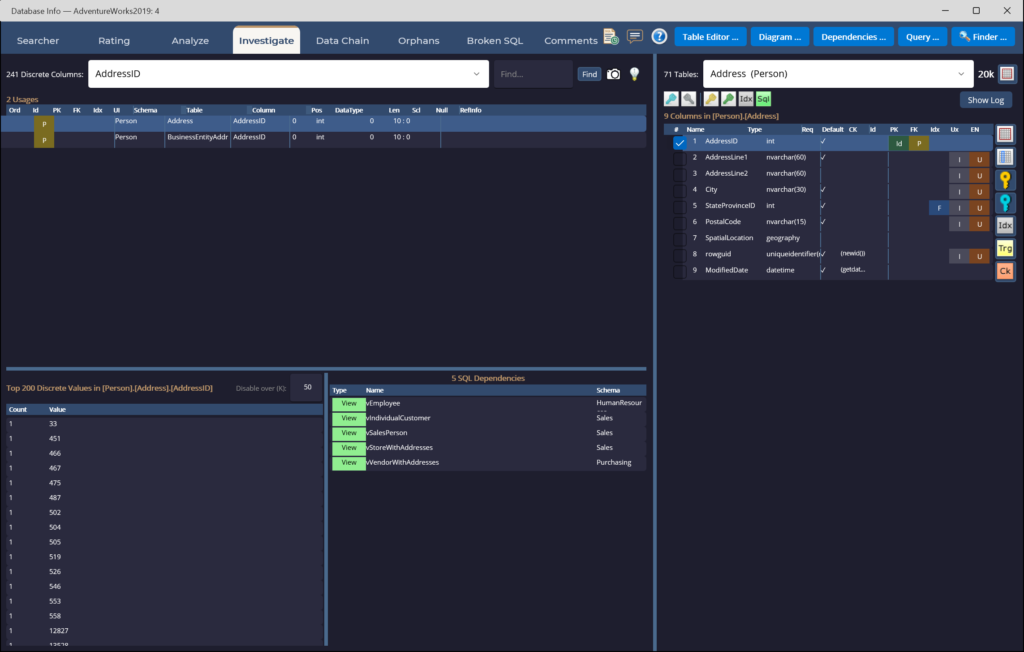Switch to the Broken SQL tab
Image resolution: width=1024 pixels, height=652 pixels.
click(494, 41)
